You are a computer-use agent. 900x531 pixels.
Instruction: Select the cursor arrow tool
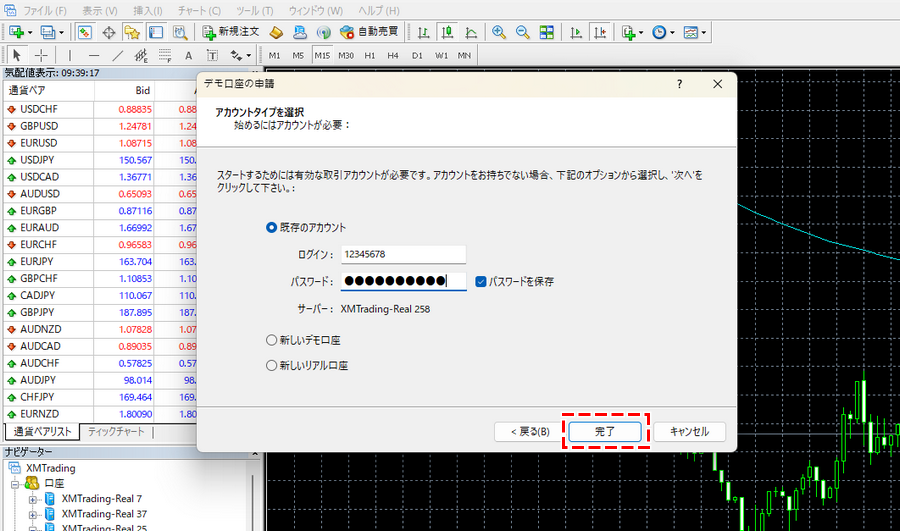pyautogui.click(x=17, y=55)
